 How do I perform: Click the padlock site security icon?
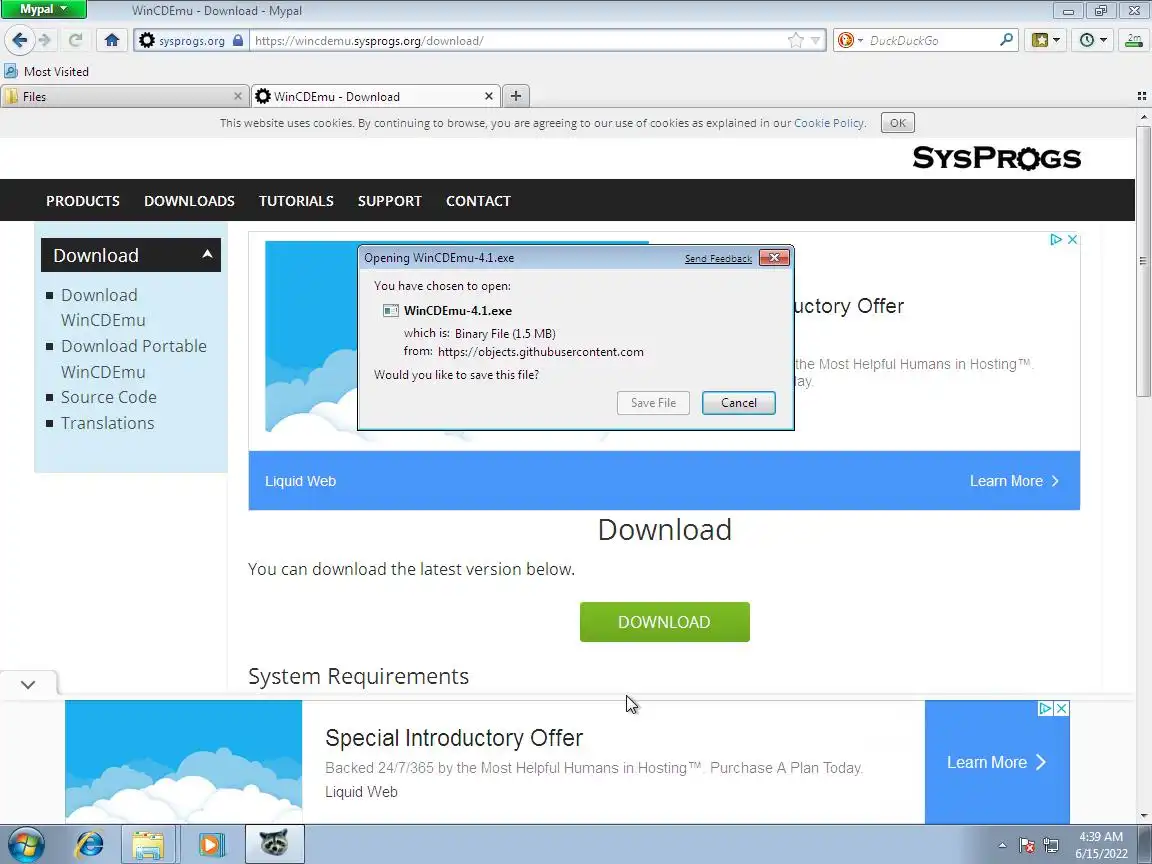point(237,40)
